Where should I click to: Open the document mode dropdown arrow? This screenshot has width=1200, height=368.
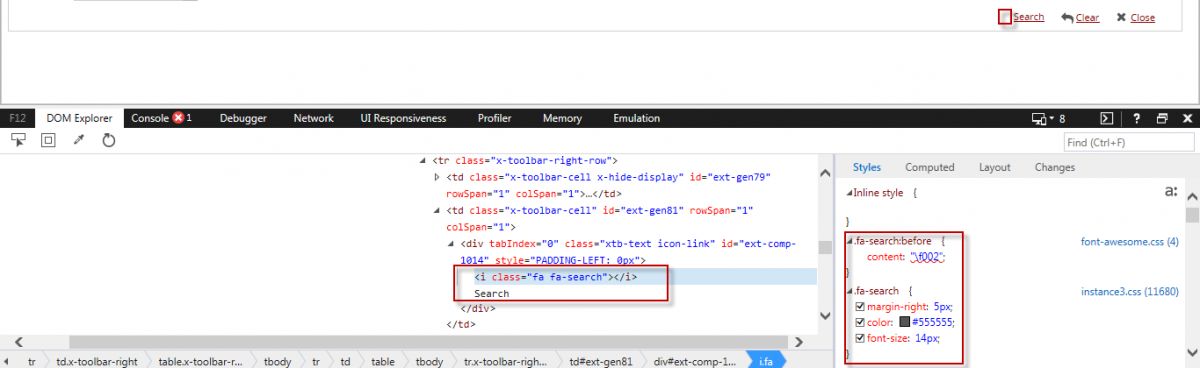[1052, 118]
